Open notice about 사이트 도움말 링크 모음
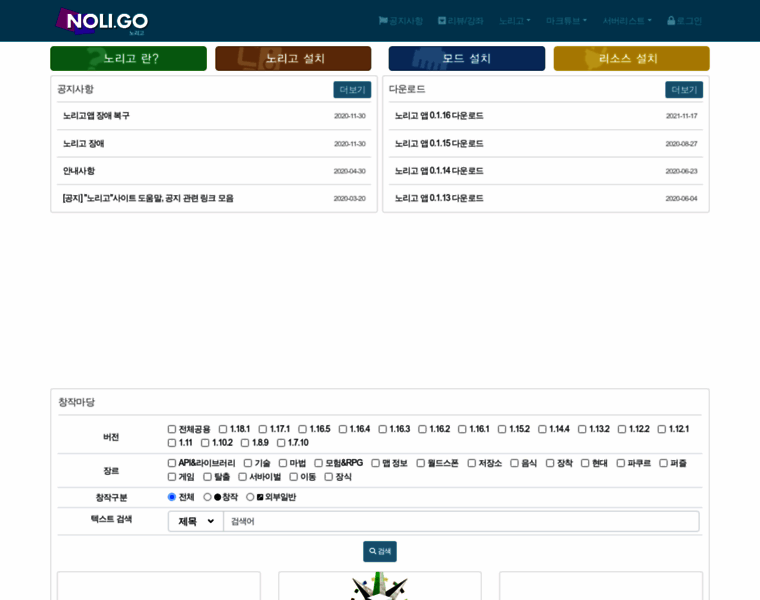Viewport: 760px width, 600px height. 148,198
